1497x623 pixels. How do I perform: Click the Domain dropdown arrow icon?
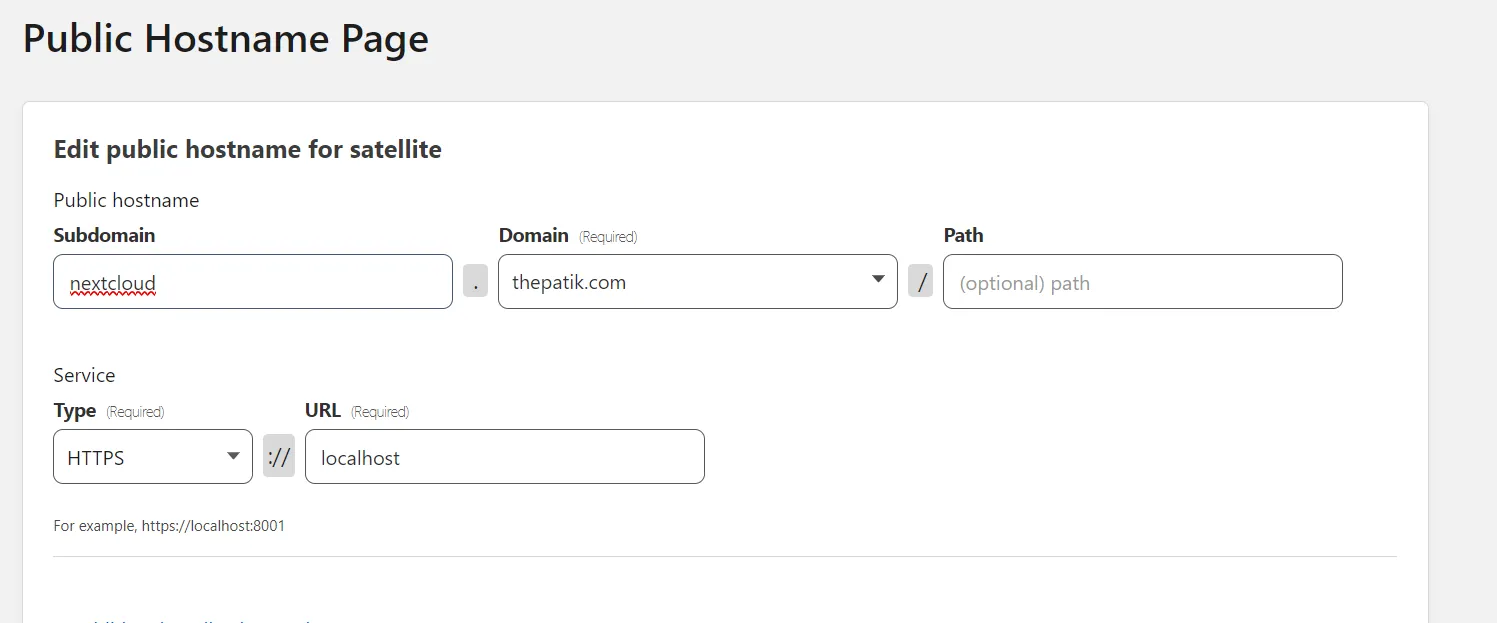(878, 279)
